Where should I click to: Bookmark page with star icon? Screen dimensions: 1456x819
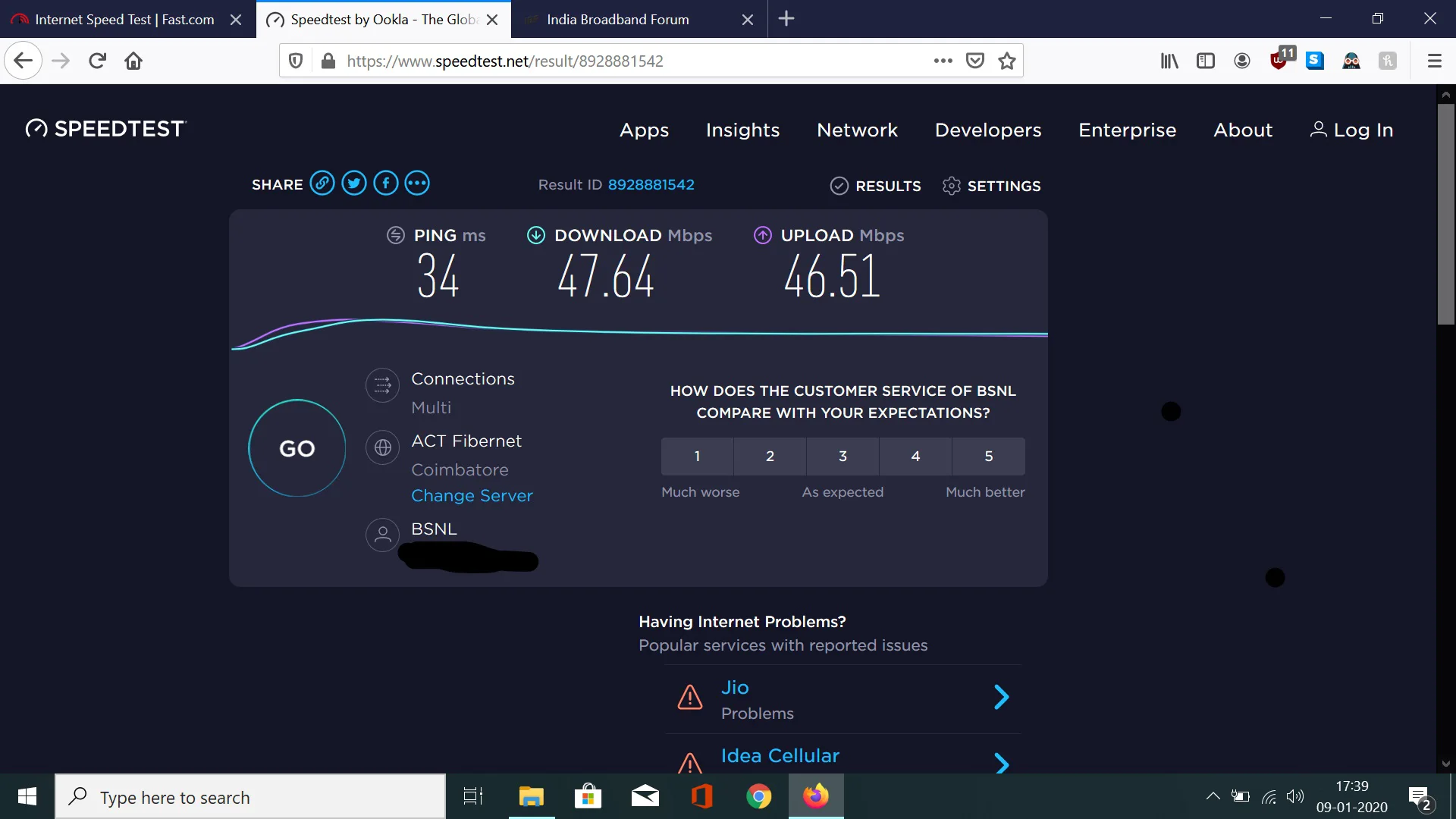pos(1007,61)
